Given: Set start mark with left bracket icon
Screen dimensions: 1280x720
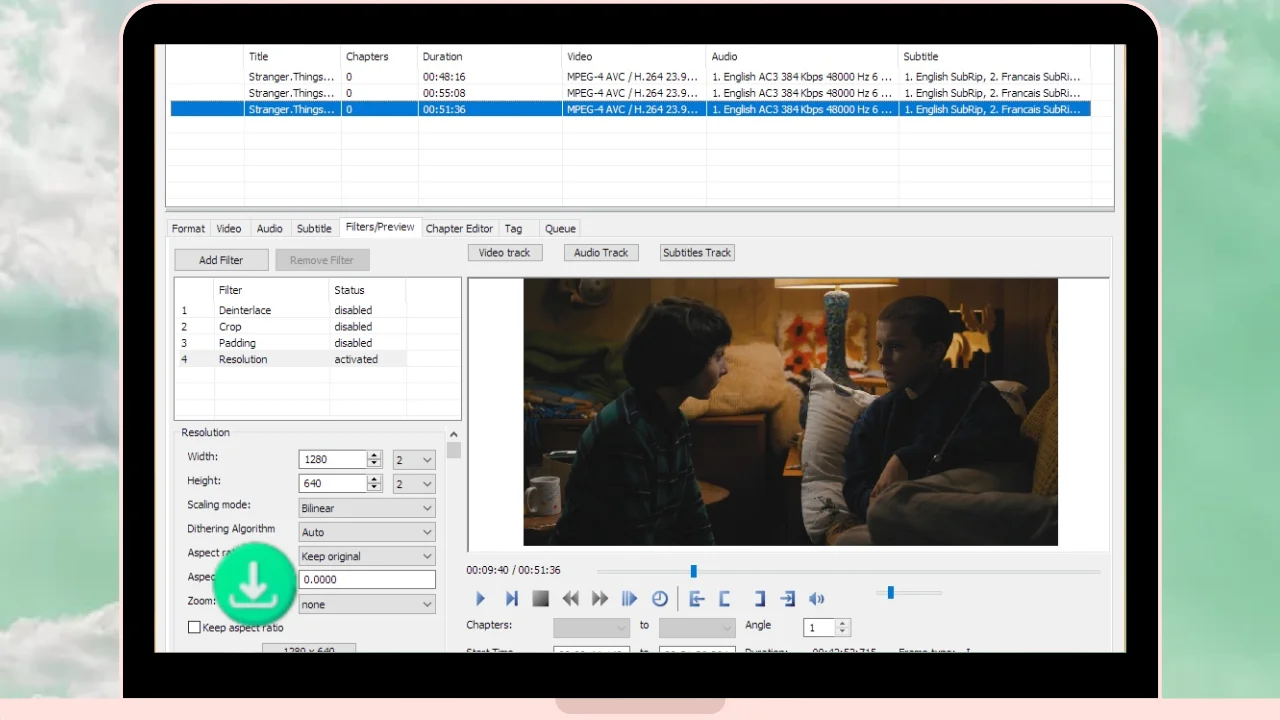Looking at the screenshot, I should click(725, 599).
